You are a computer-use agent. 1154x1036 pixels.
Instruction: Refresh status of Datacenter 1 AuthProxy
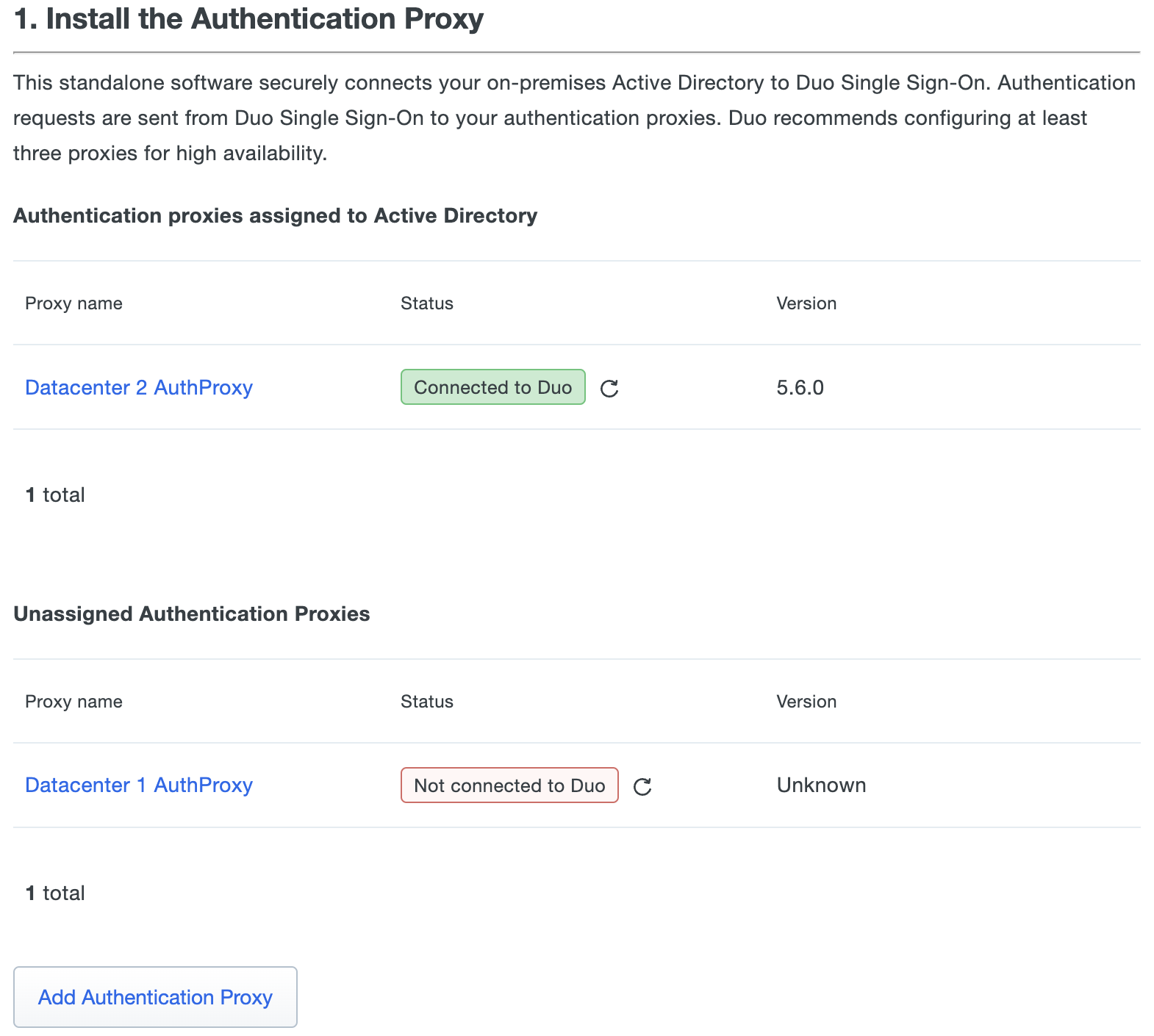[642, 786]
